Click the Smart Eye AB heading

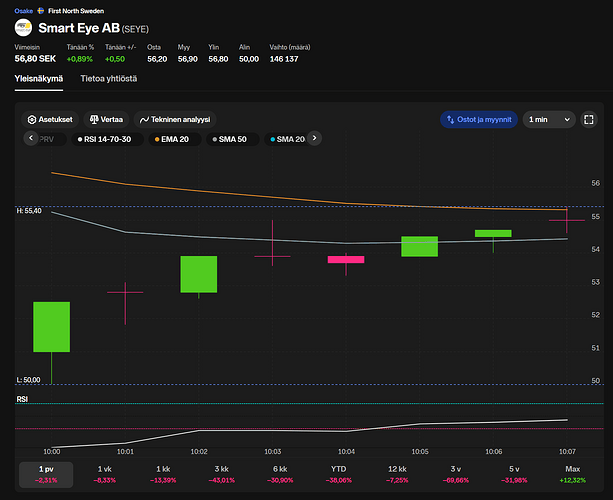pyautogui.click(x=79, y=28)
